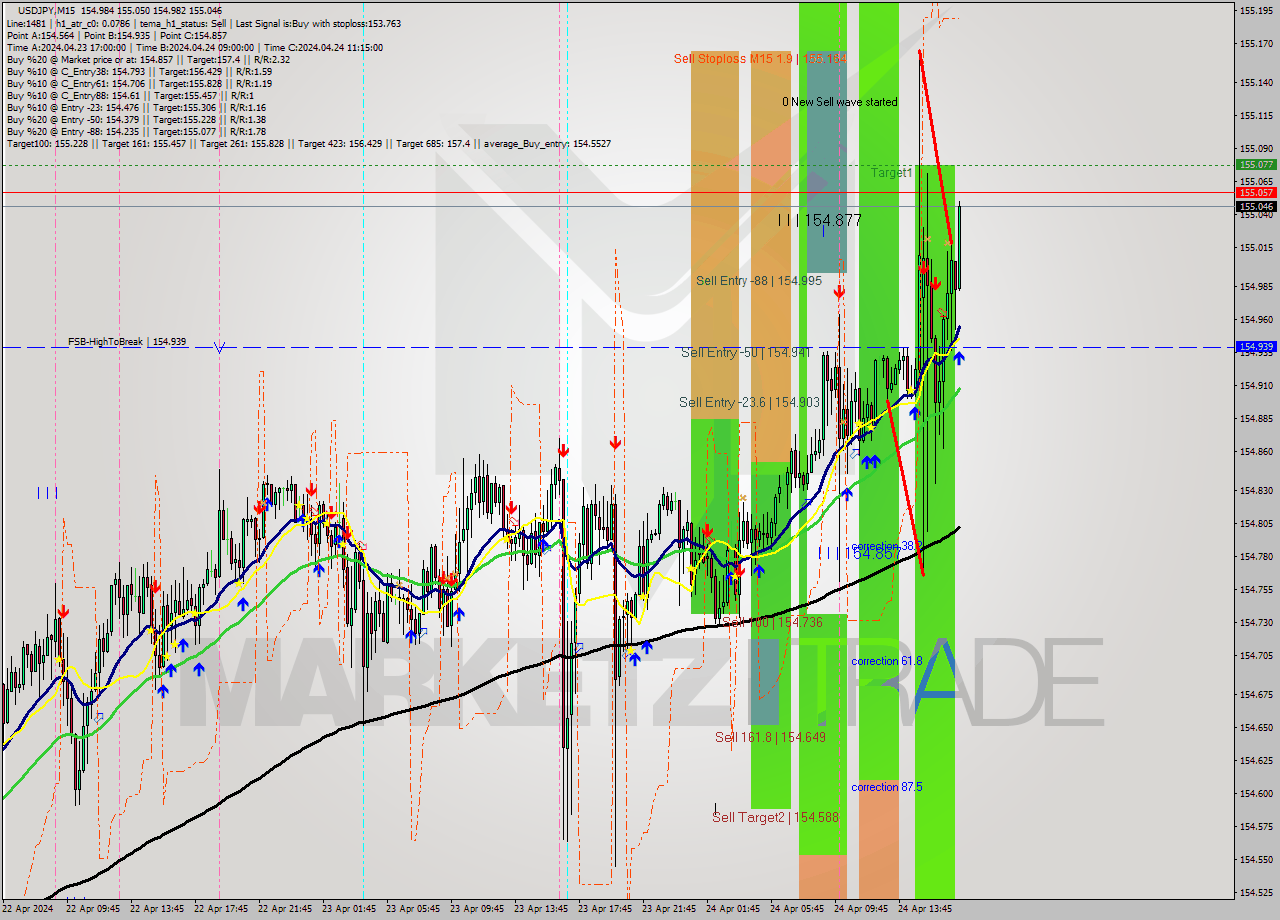Click 'Buy %20 @ Market price' info line
1280x920 pixels.
pyautogui.click(x=148, y=60)
